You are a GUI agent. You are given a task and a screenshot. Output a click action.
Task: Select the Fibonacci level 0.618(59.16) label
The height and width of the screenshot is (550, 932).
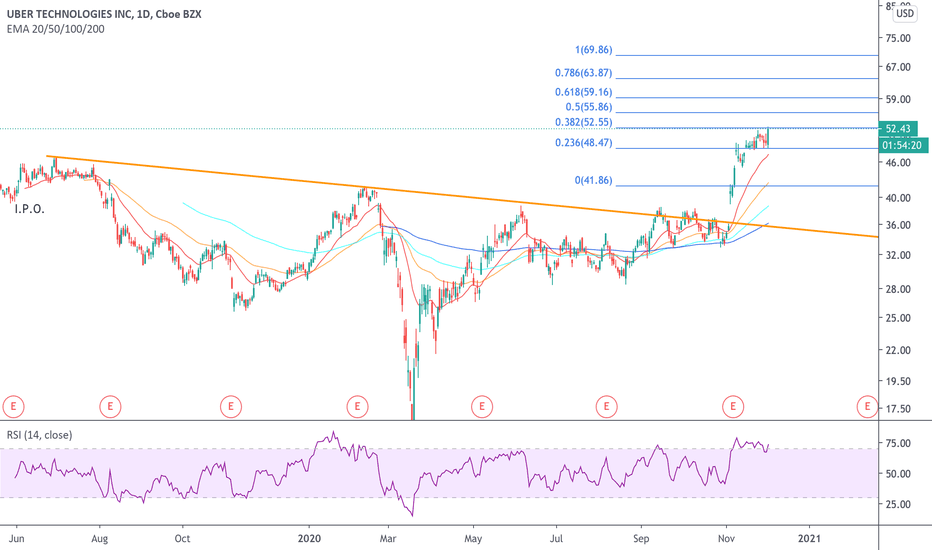pos(584,92)
